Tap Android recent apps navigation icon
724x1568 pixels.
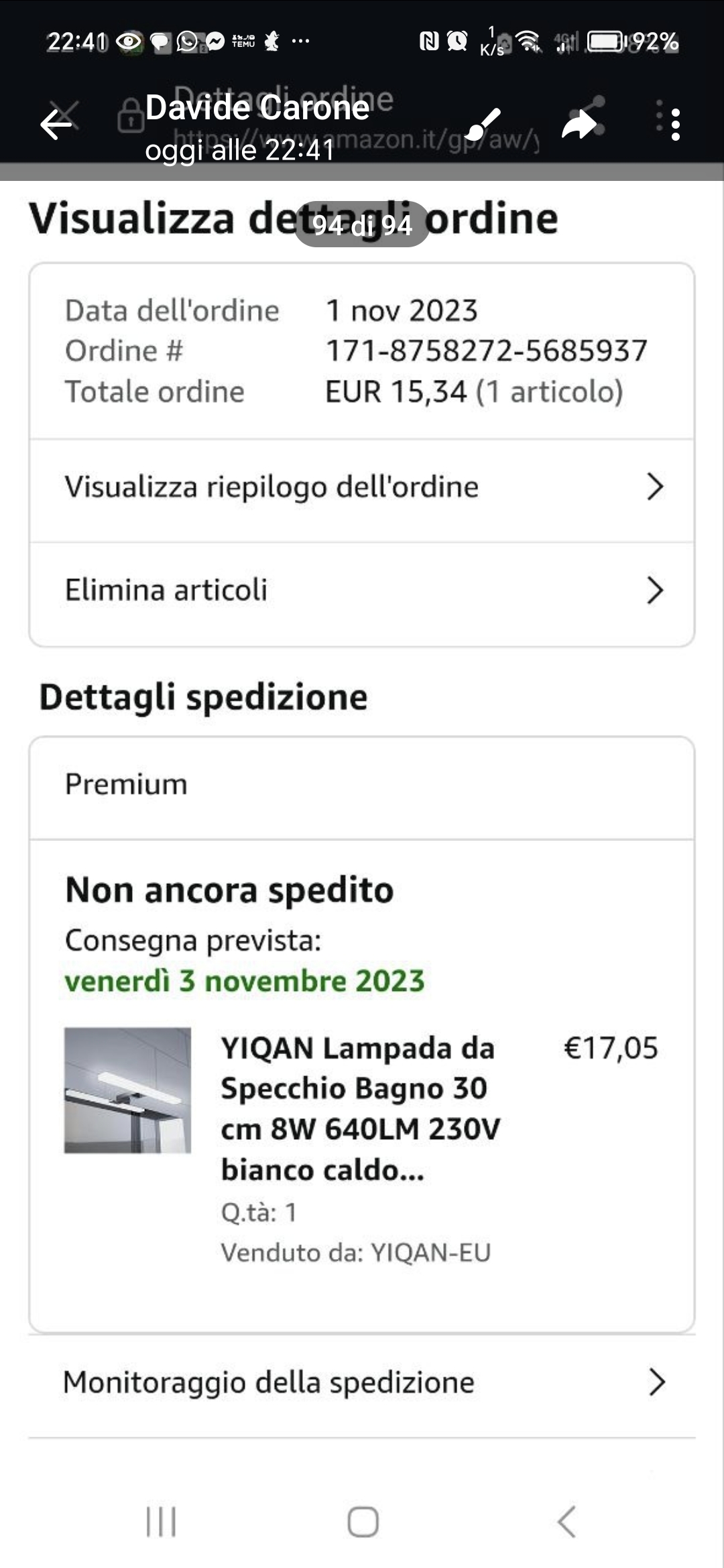pyautogui.click(x=161, y=1521)
